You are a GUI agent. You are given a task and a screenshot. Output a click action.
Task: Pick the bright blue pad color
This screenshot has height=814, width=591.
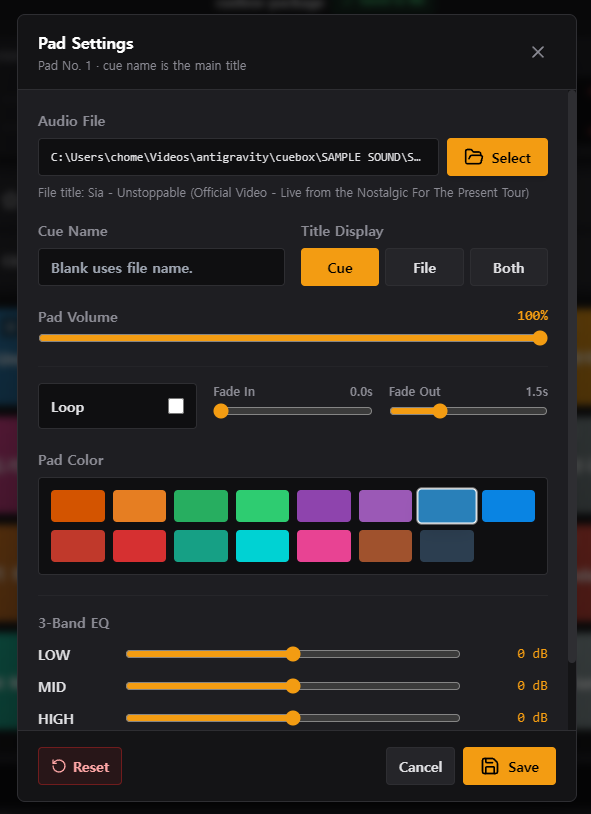(x=508, y=506)
